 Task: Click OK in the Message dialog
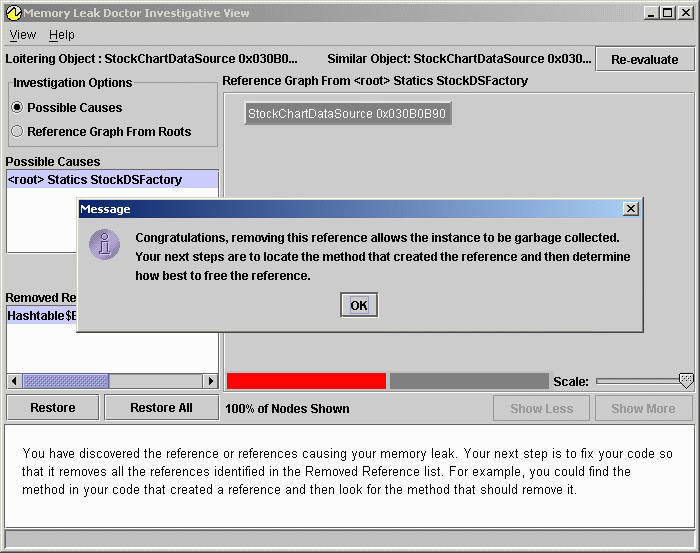coord(359,306)
